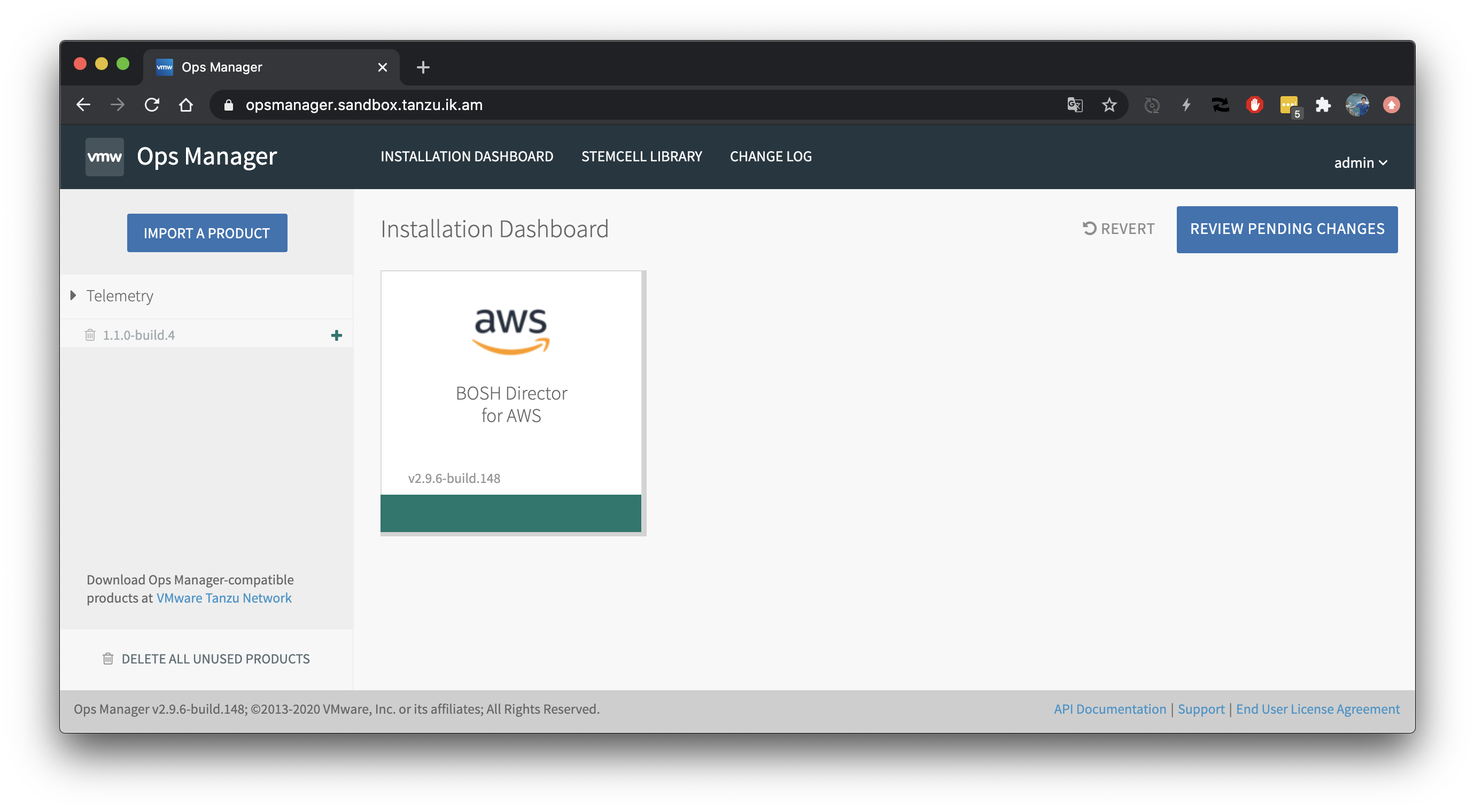Image resolution: width=1475 pixels, height=812 pixels.
Task: Go to the Change Log page
Action: pyautogui.click(x=770, y=157)
